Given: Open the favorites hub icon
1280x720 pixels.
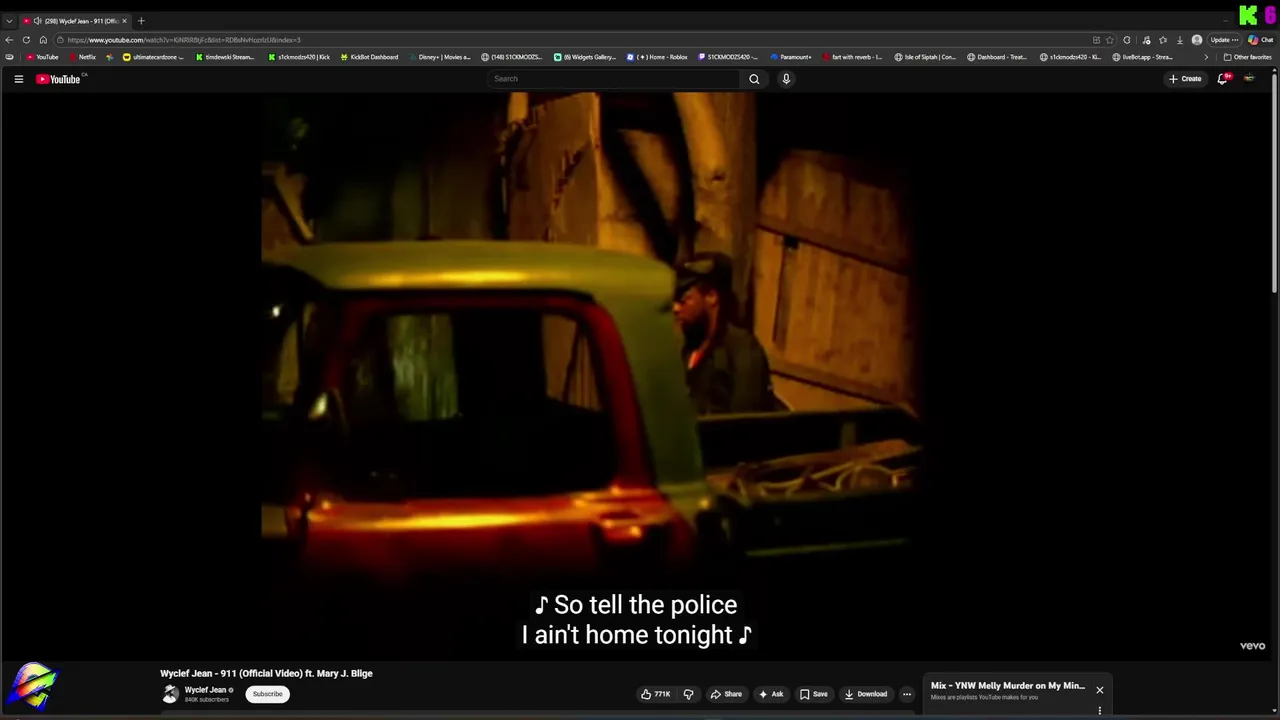Looking at the screenshot, I should [x=1162, y=40].
